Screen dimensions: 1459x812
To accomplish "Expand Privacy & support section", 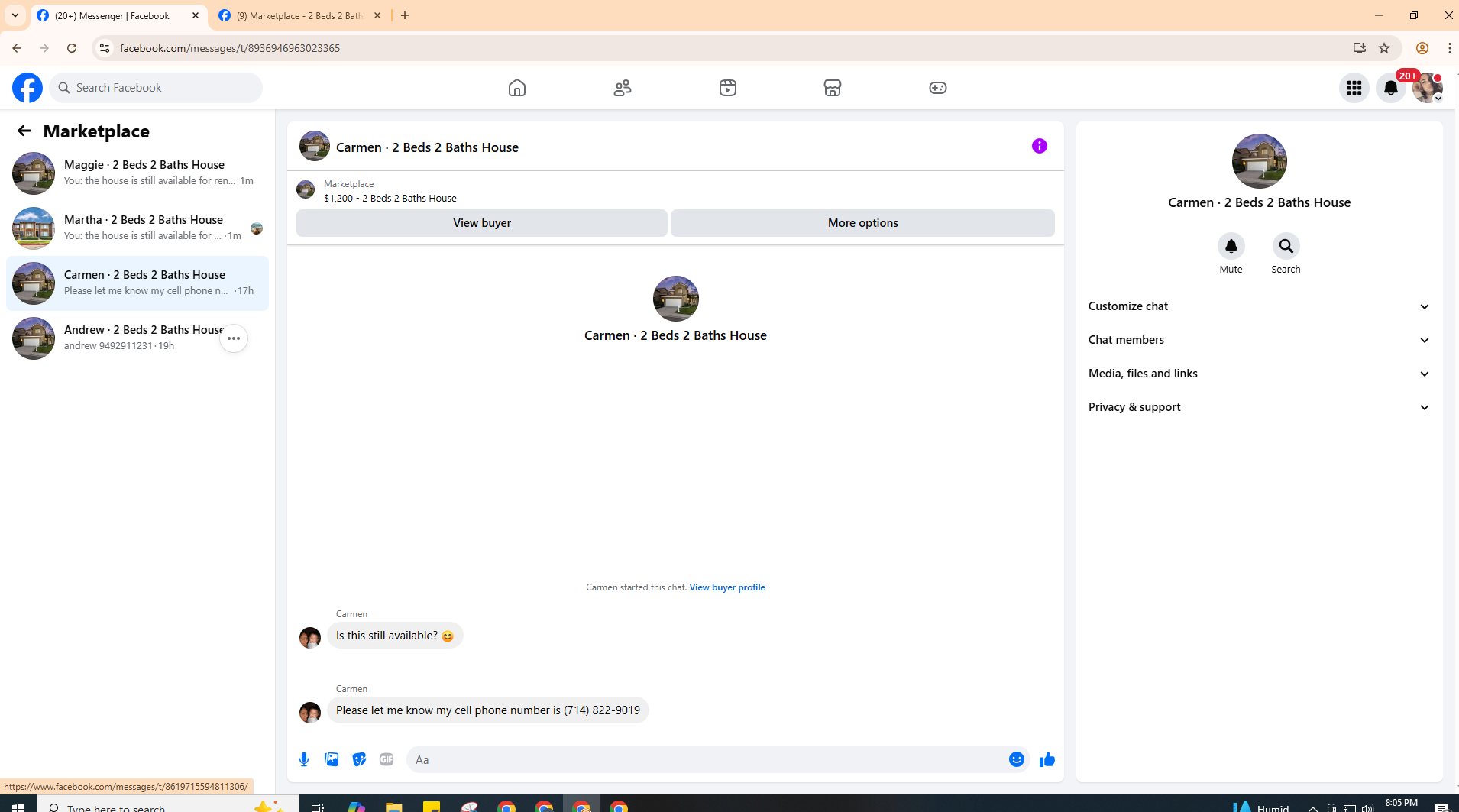I will (1259, 407).
